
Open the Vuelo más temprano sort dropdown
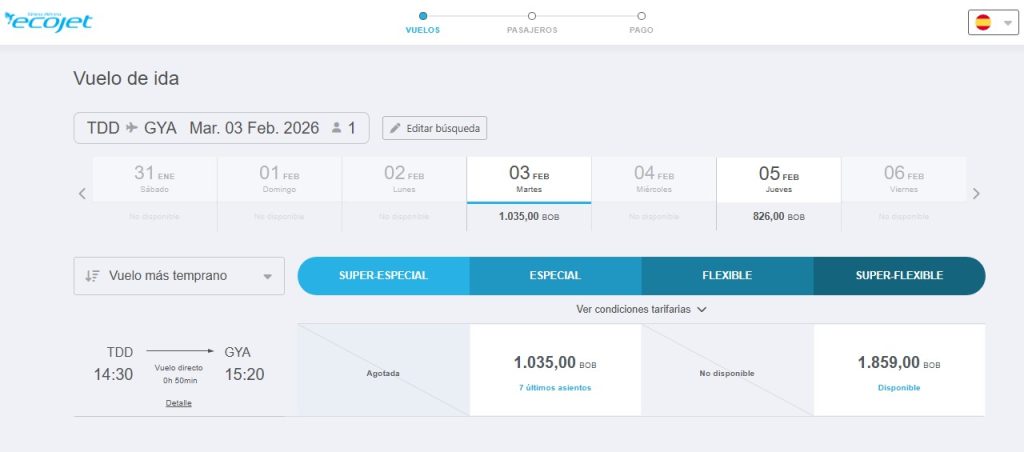coord(179,276)
